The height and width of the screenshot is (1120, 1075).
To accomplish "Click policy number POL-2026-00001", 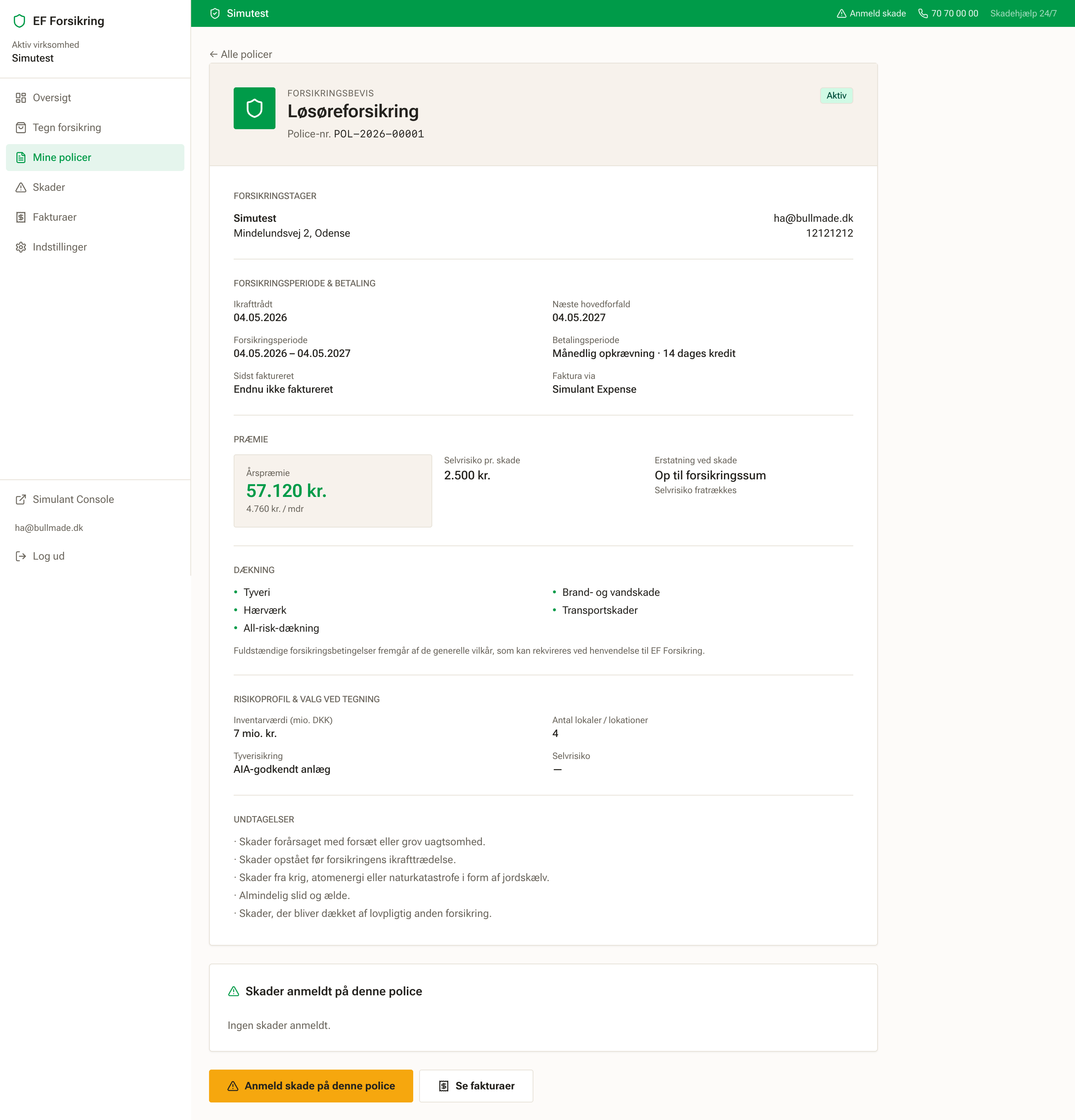I will pyautogui.click(x=379, y=134).
